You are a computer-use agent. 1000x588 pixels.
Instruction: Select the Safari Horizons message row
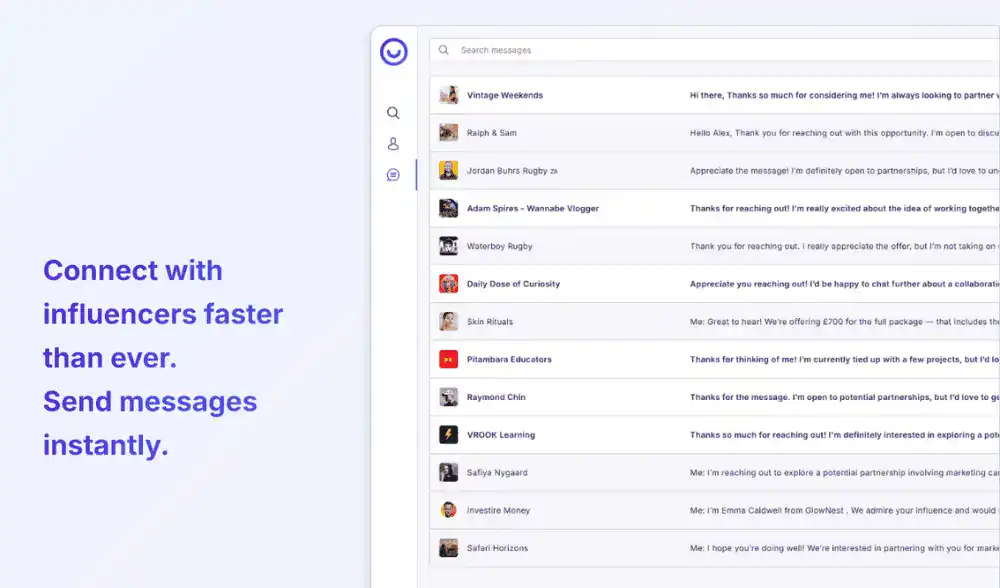497,548
